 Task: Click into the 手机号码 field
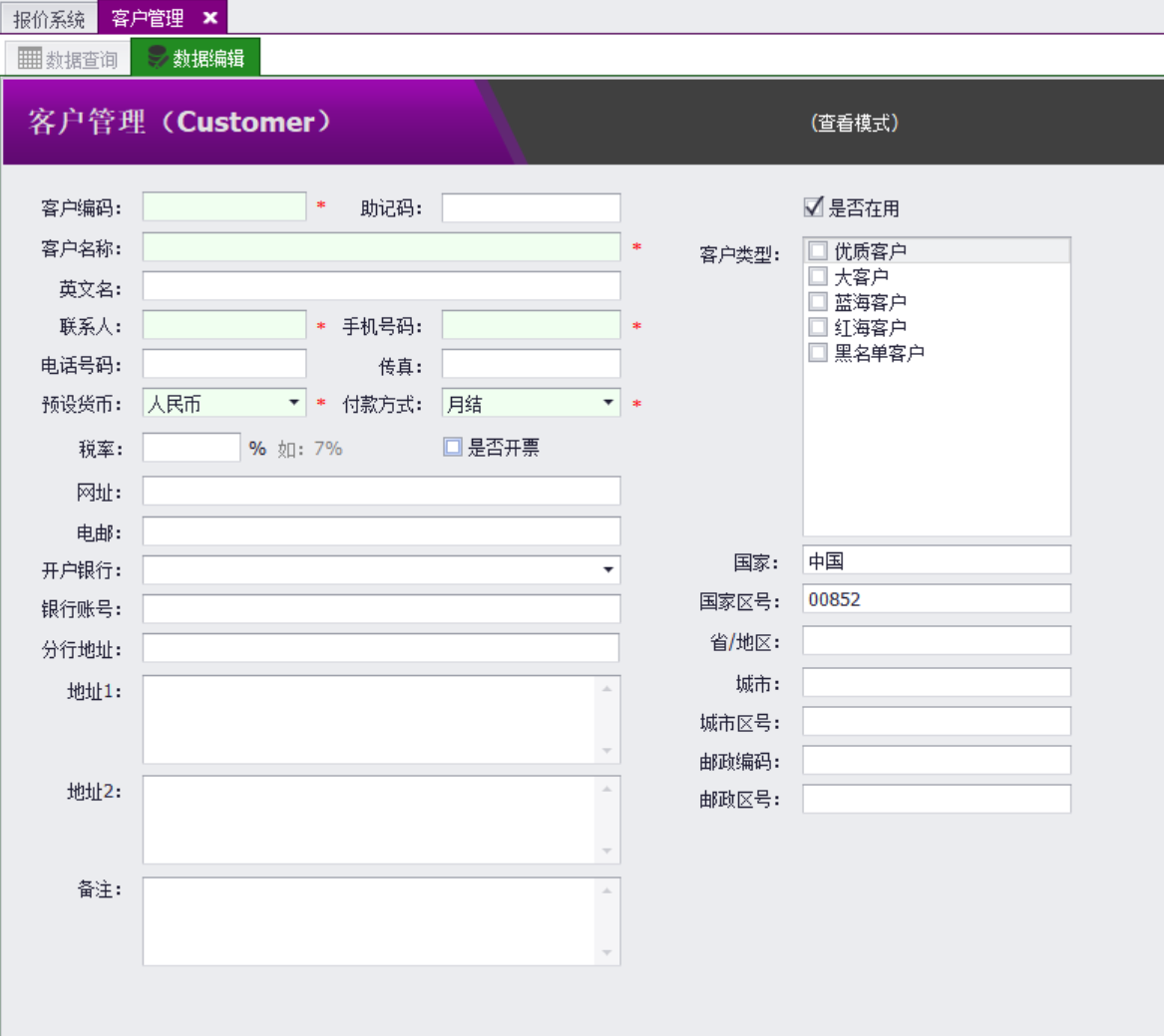coord(531,325)
